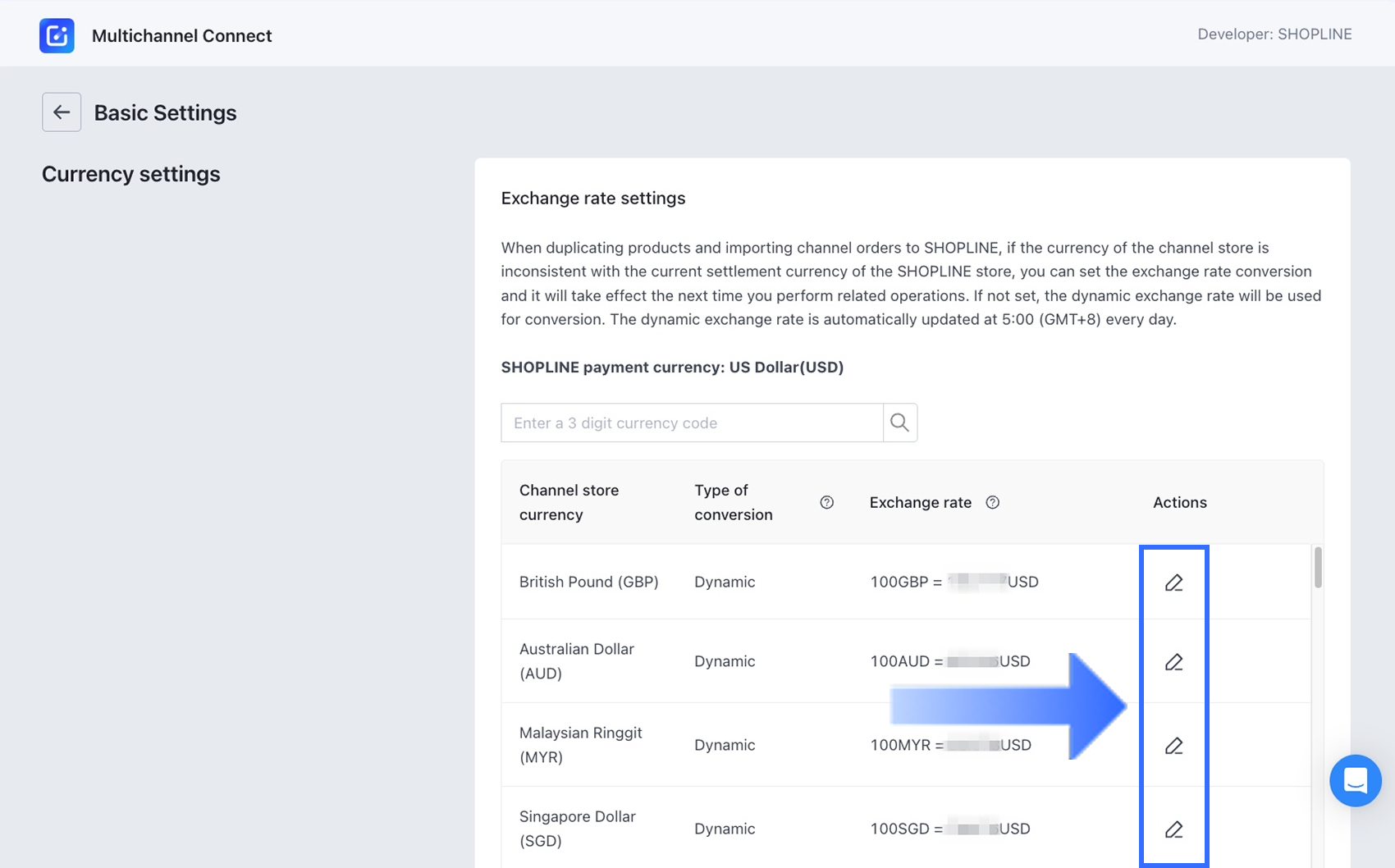This screenshot has height=868, width=1395.
Task: Click the Channel store currency column header
Action: pyautogui.click(x=569, y=502)
